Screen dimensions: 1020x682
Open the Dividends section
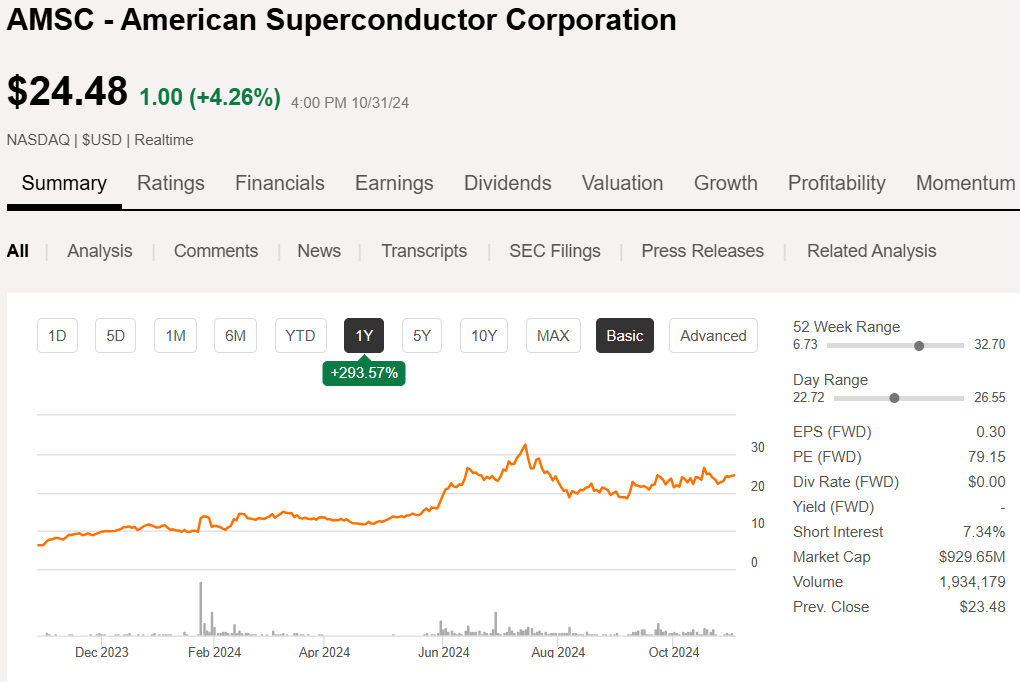[x=507, y=183]
